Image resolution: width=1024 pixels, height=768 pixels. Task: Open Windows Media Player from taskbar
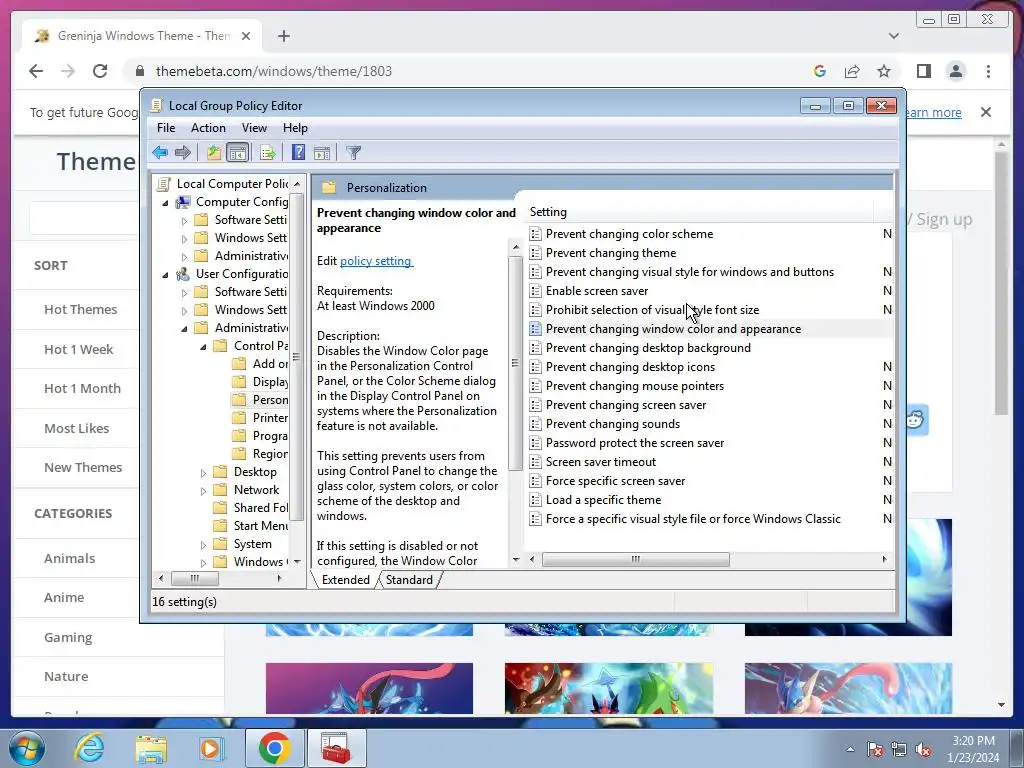(x=211, y=748)
